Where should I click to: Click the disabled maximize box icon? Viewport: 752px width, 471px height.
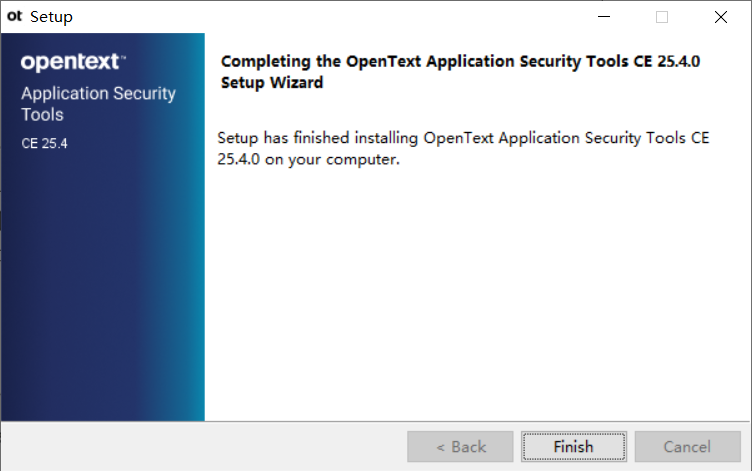coord(662,17)
